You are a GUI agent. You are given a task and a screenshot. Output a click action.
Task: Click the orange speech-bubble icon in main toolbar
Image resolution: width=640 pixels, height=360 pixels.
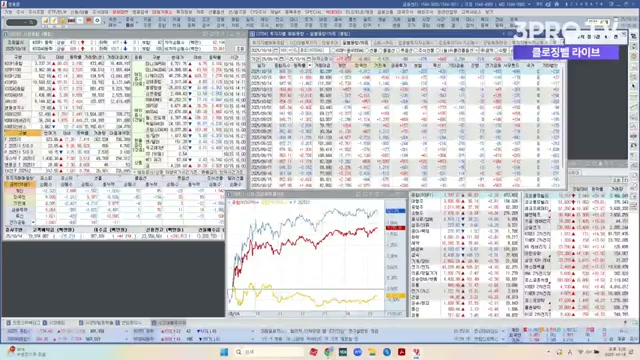click(89, 21)
